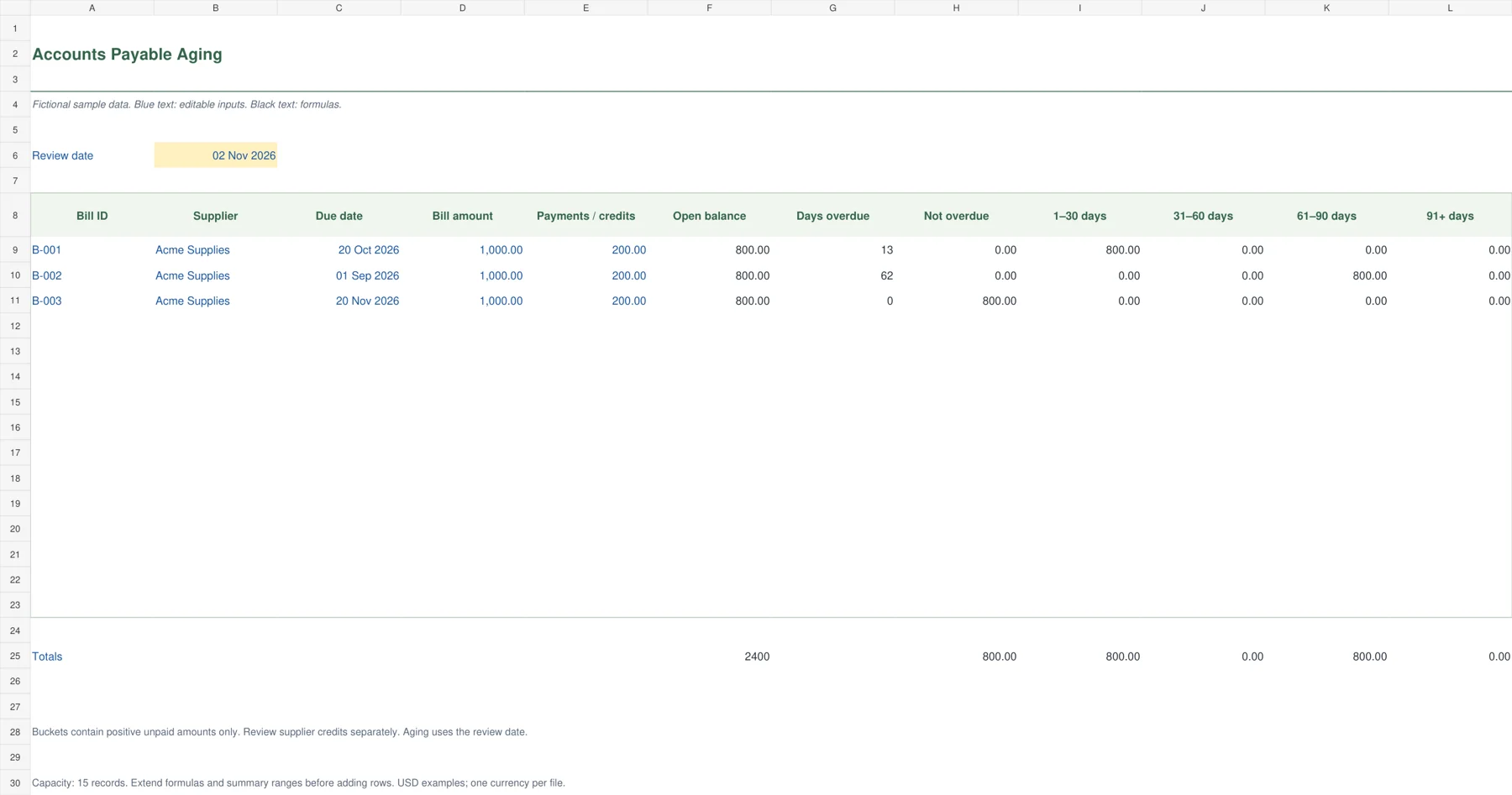
Task: Select due date 20 Nov 2026
Action: 339,301
